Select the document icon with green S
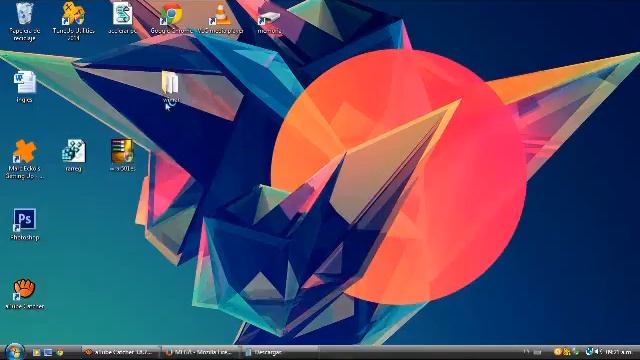The image size is (640, 360). click(122, 18)
